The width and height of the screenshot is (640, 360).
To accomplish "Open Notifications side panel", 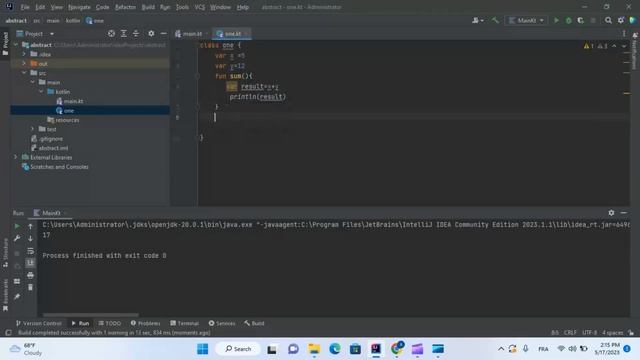I will point(635,51).
